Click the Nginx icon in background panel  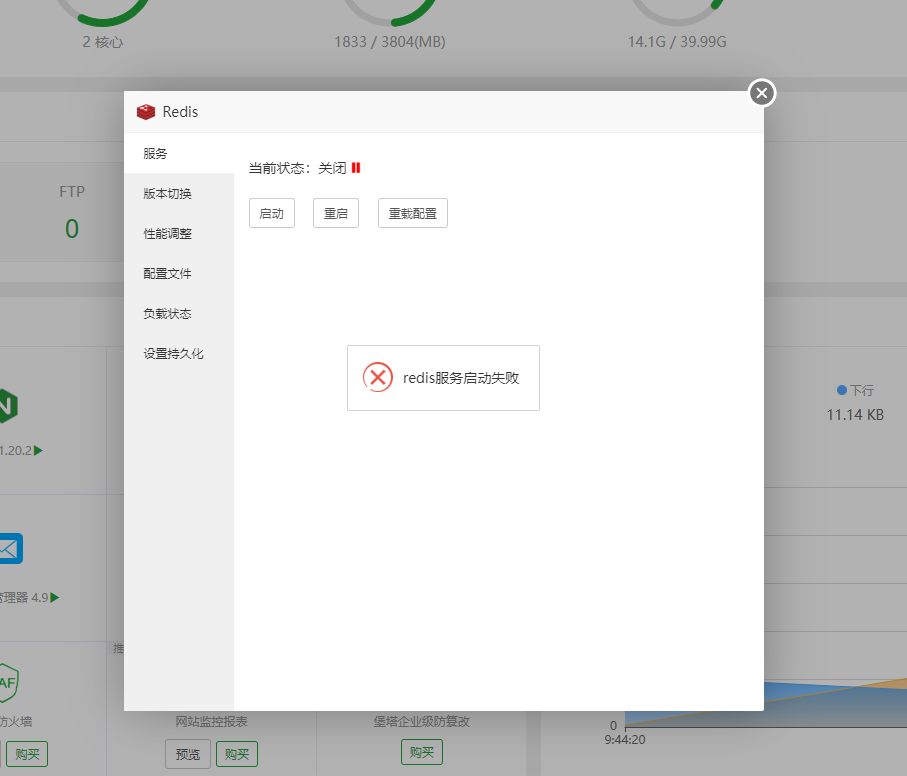pos(8,405)
